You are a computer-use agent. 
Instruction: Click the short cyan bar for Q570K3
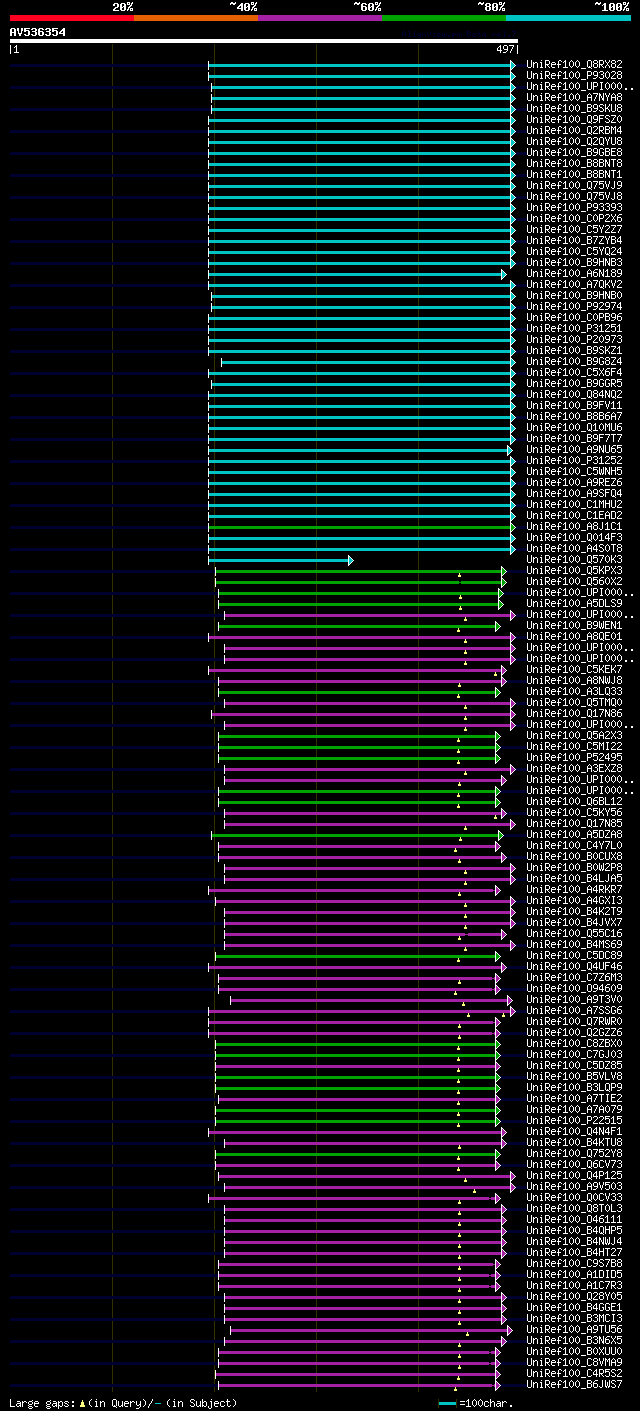point(281,560)
